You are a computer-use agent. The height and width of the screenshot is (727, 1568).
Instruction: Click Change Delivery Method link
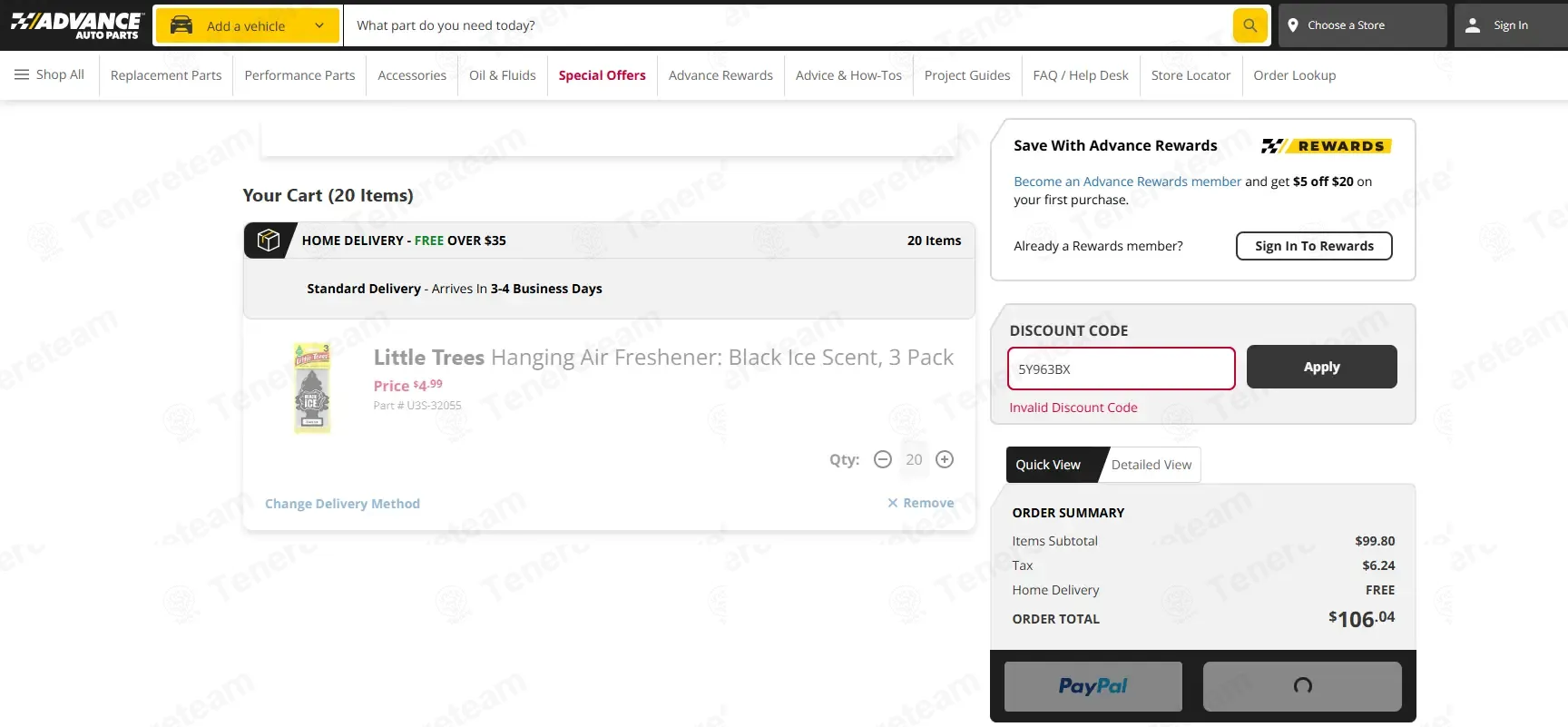pos(342,504)
